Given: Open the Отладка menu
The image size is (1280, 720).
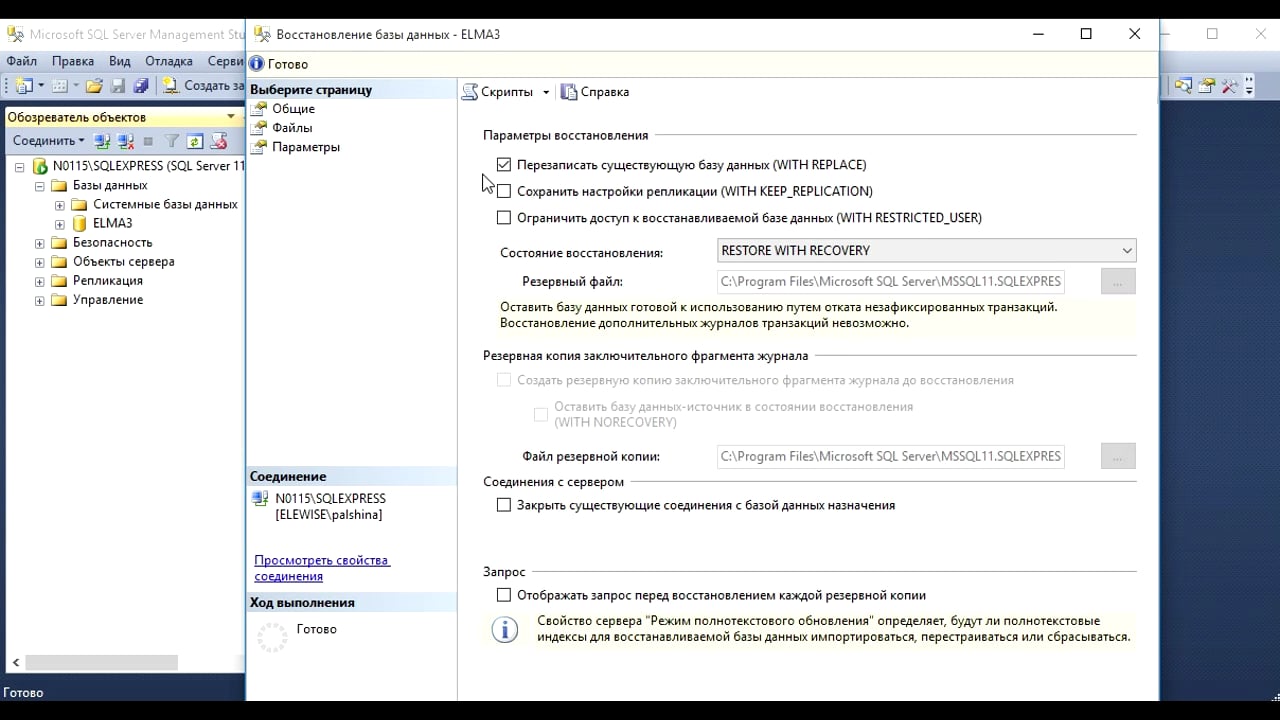Looking at the screenshot, I should 169,61.
